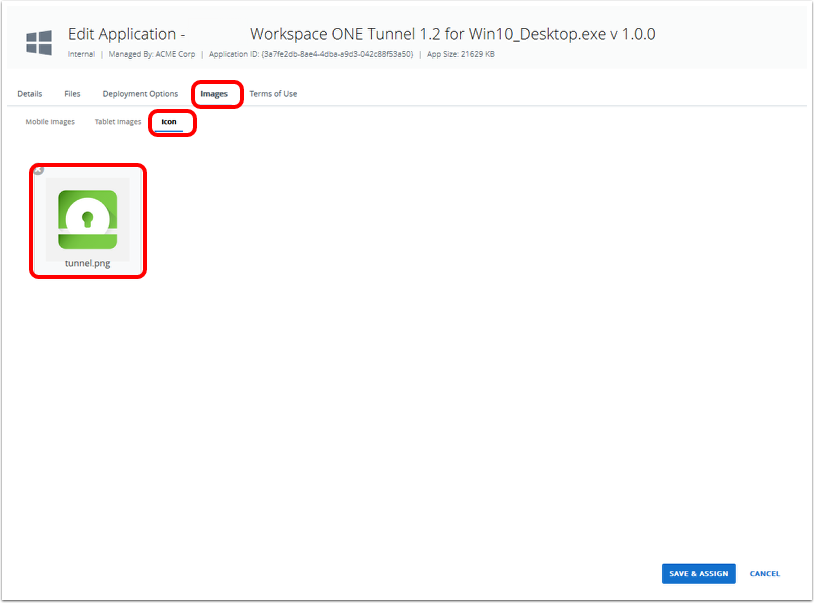Switch to Tablet Images sub-tab
The height and width of the screenshot is (603, 814).
pyautogui.click(x=118, y=122)
